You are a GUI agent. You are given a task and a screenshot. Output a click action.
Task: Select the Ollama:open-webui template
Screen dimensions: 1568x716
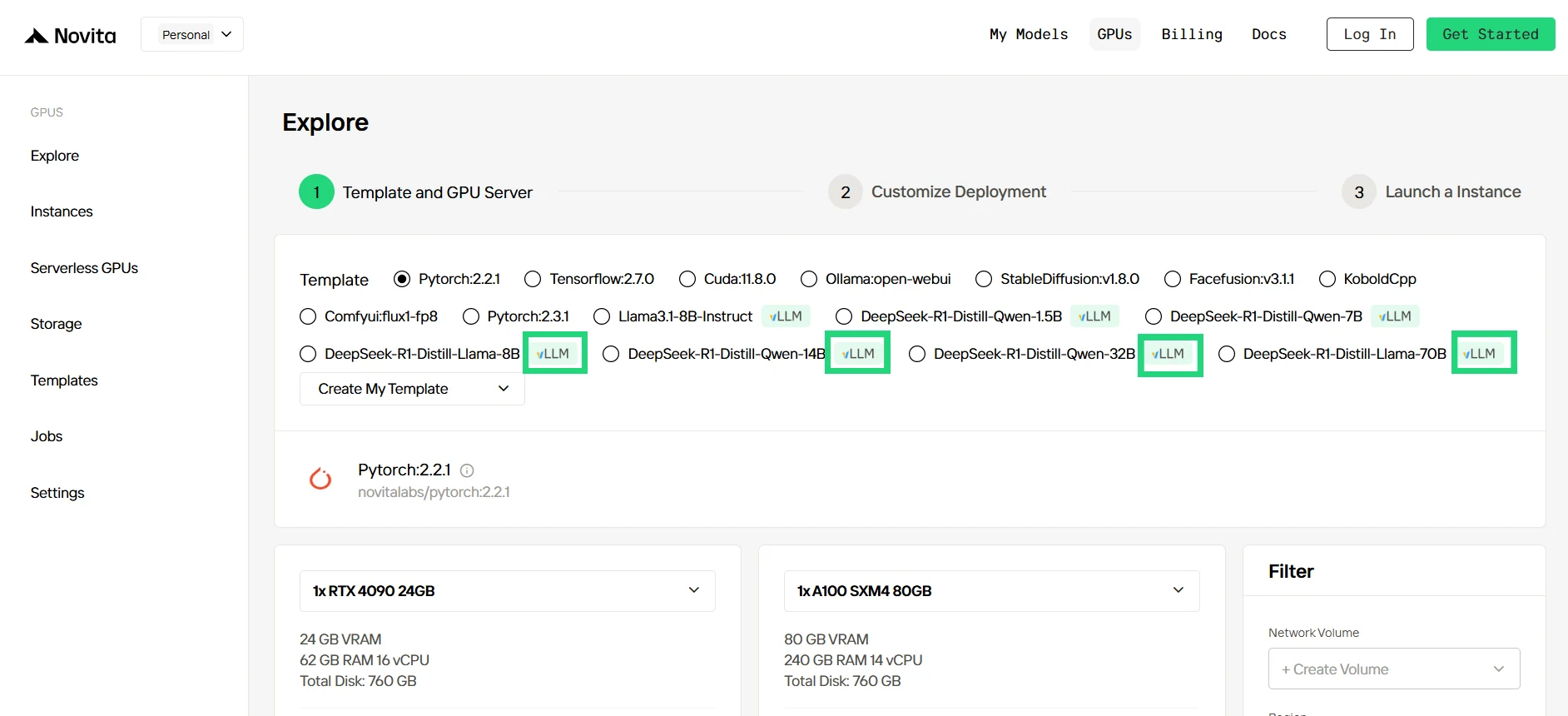coord(809,279)
